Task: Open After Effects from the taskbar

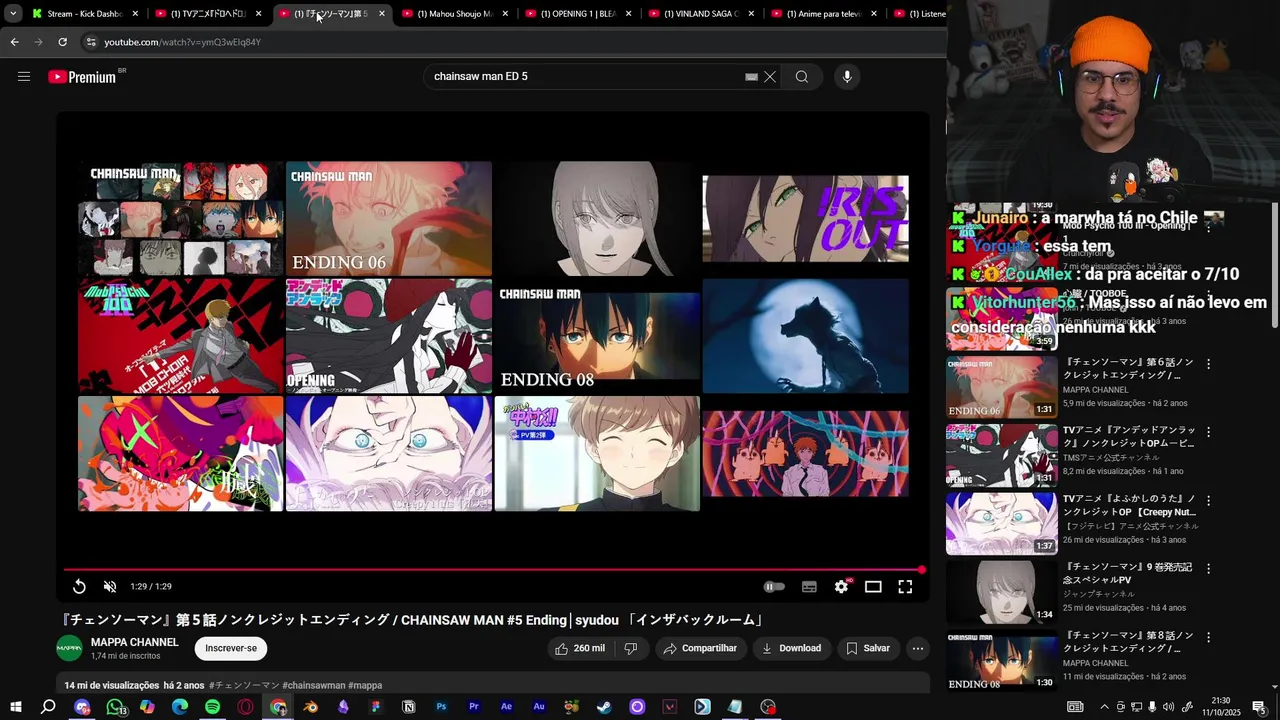Action: [x=506, y=707]
